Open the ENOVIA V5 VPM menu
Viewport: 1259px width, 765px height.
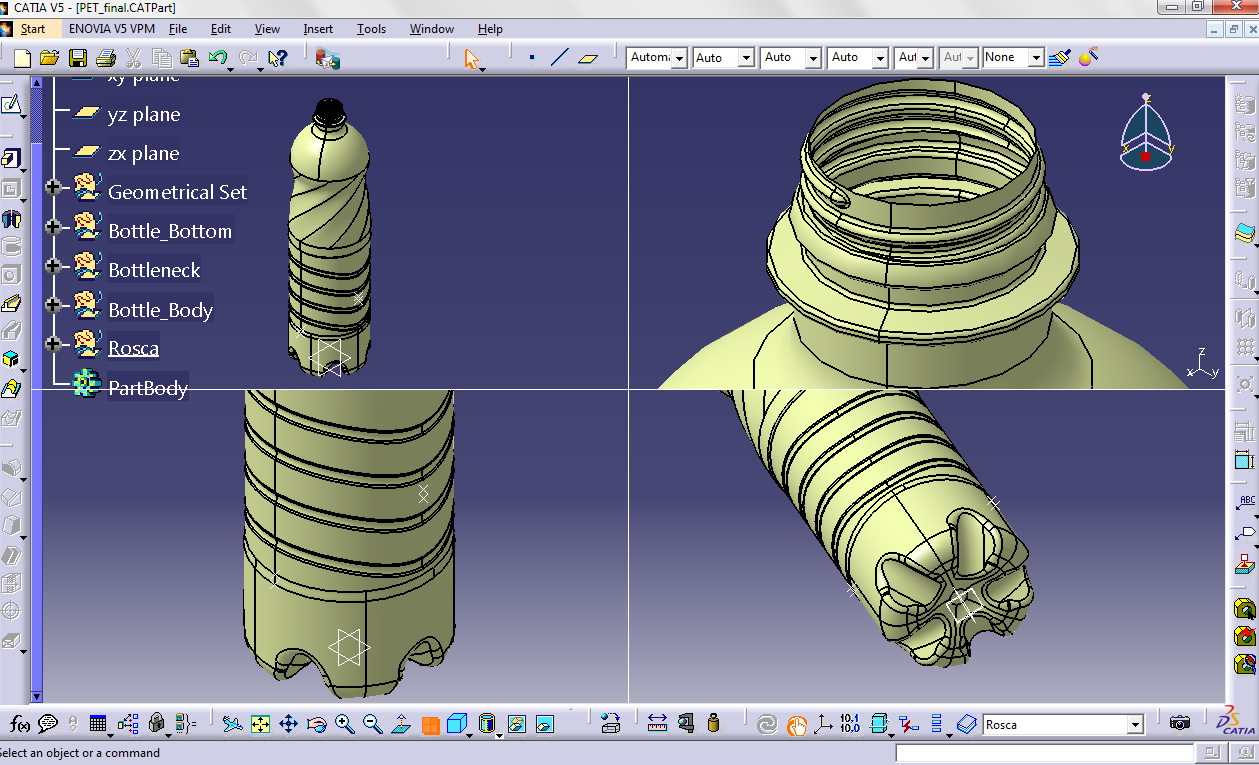click(112, 29)
